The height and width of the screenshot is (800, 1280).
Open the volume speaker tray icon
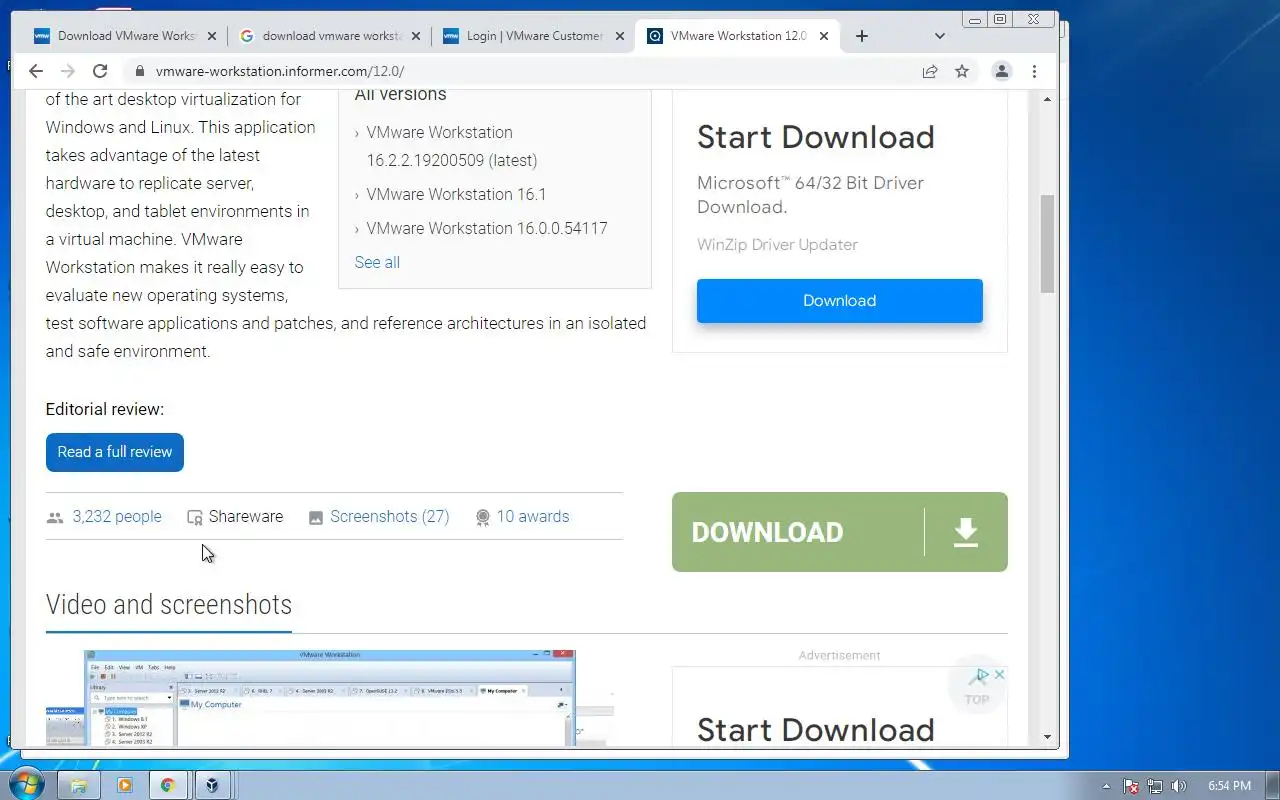click(1179, 786)
